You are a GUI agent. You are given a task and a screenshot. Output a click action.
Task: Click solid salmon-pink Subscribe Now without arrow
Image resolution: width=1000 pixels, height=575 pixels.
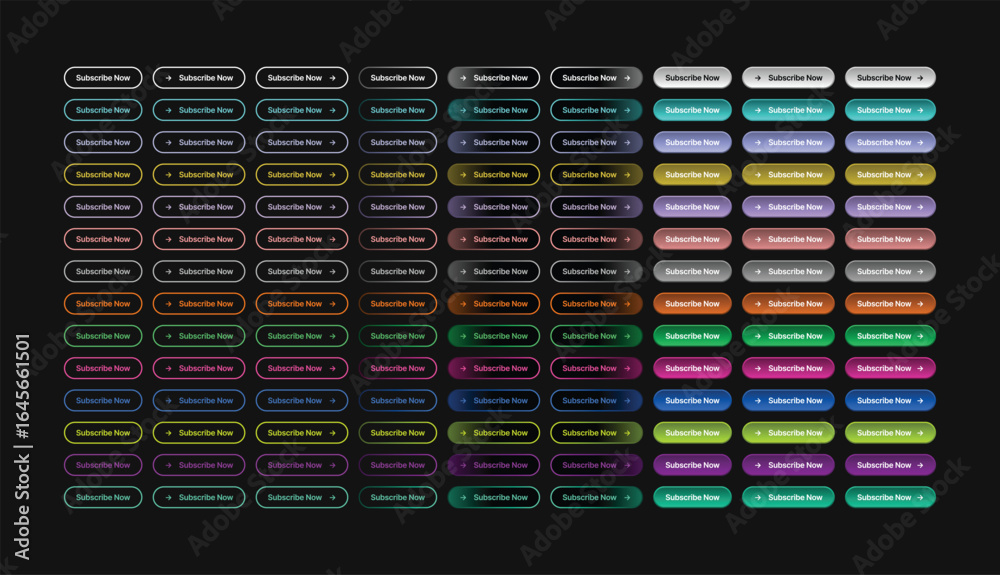[x=692, y=239]
